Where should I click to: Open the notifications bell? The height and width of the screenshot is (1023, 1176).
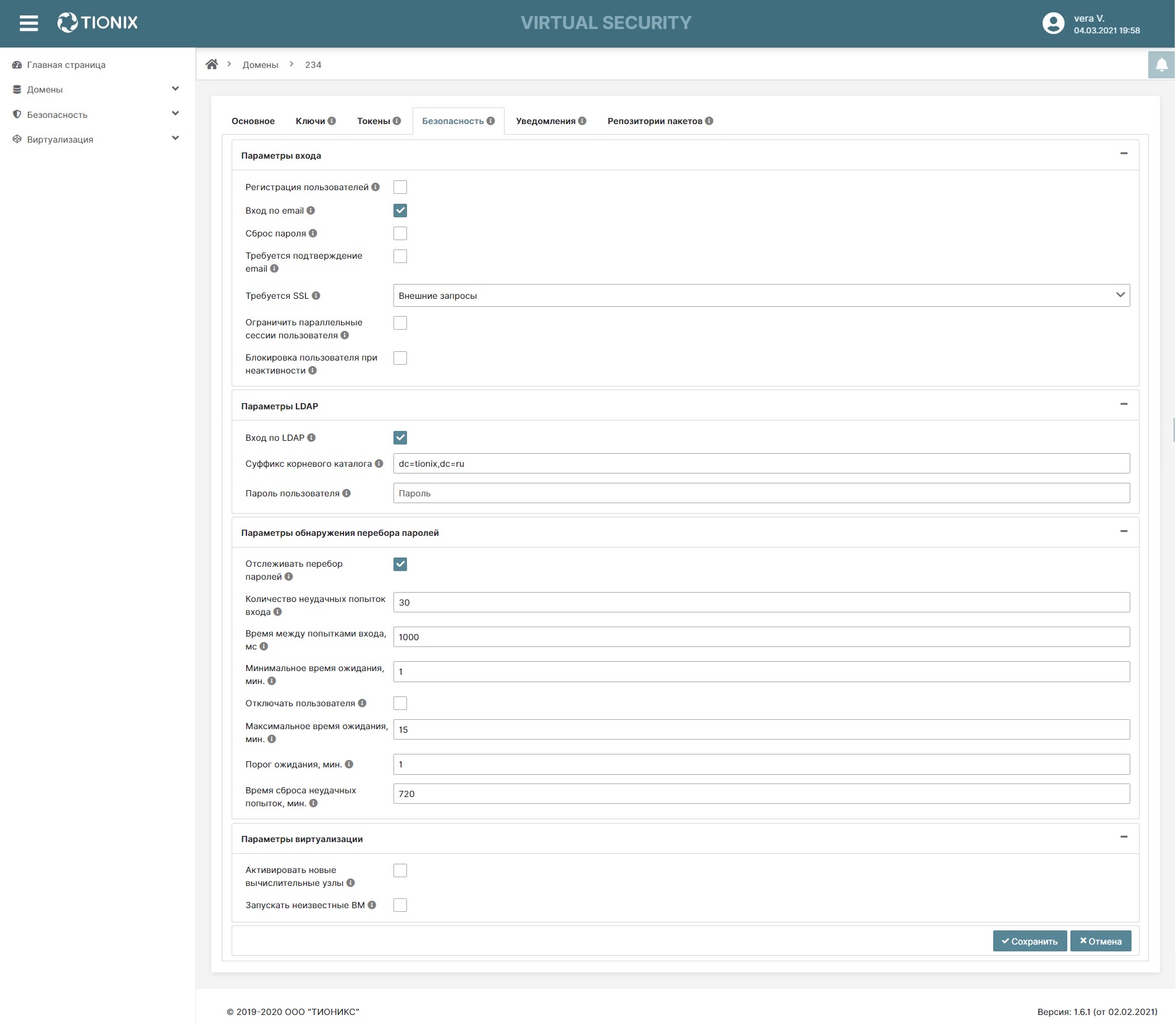pos(1161,65)
